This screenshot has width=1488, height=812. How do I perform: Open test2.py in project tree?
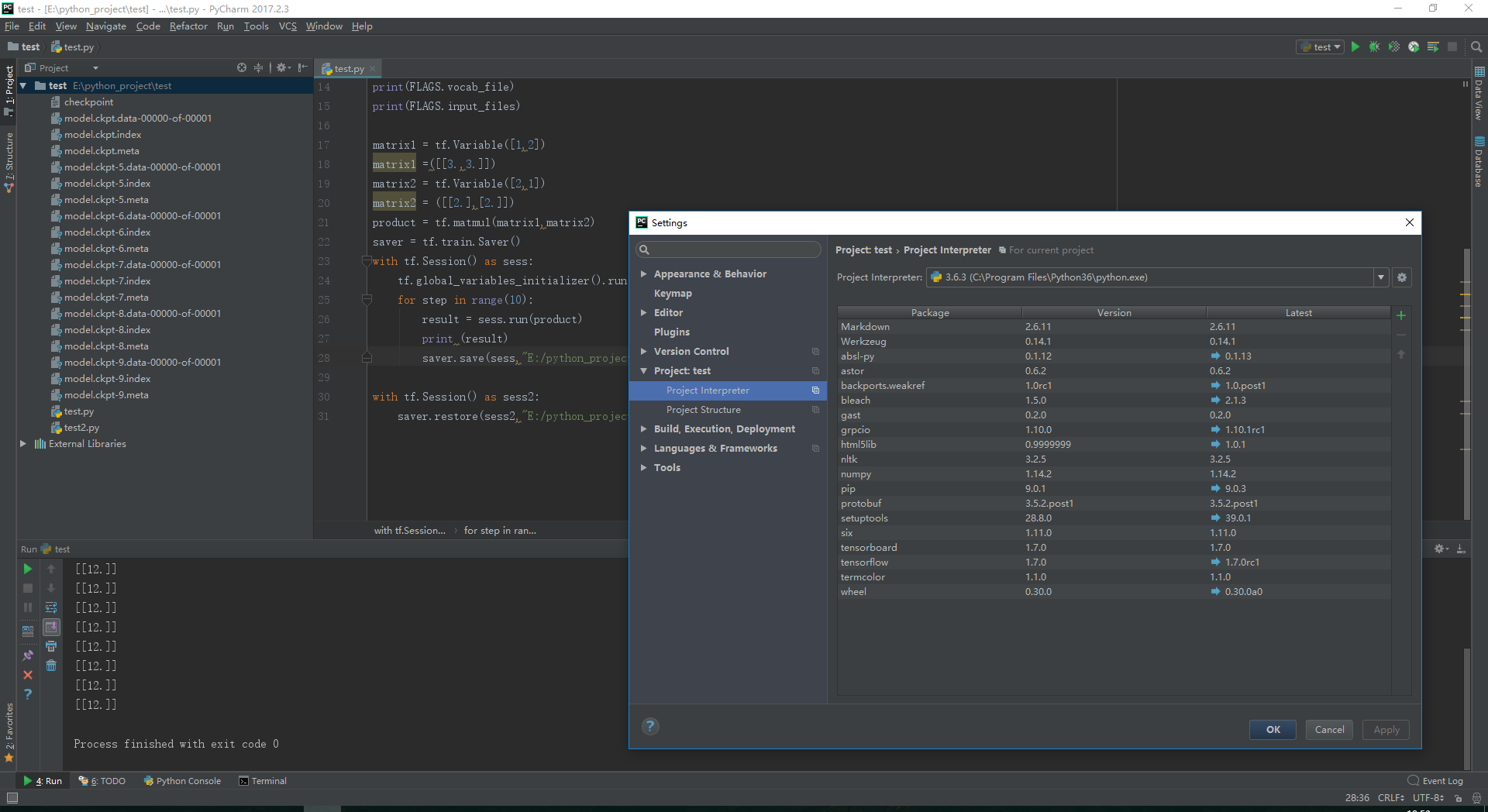81,428
